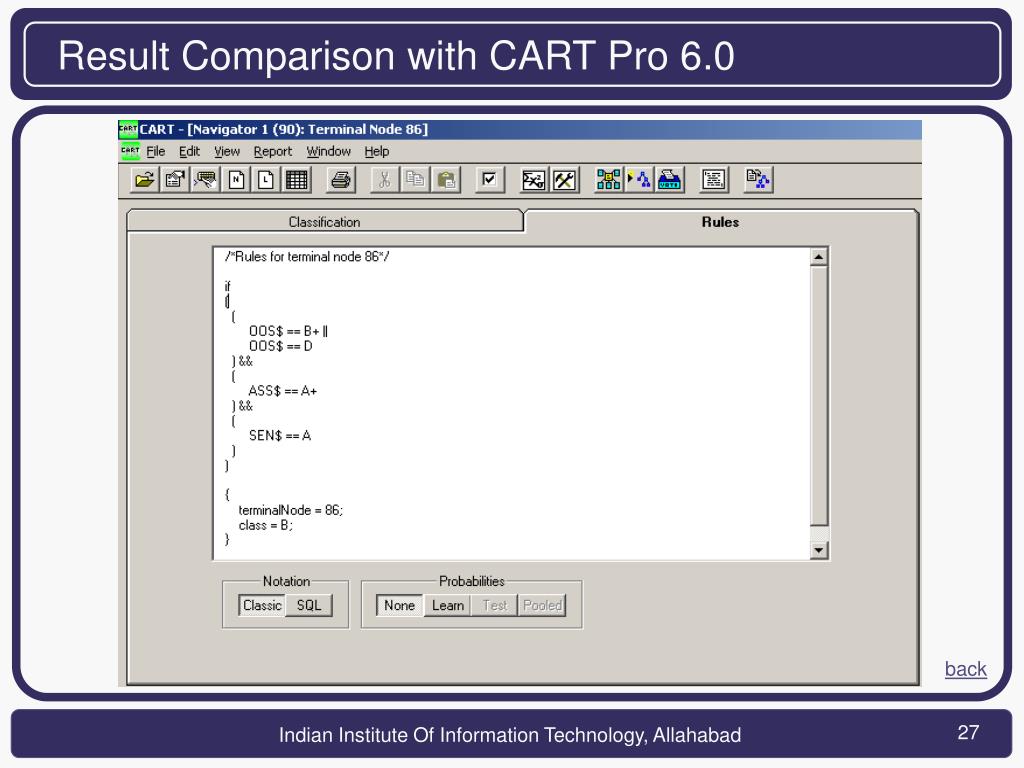Click the disabled Test probabilities button

(x=495, y=605)
